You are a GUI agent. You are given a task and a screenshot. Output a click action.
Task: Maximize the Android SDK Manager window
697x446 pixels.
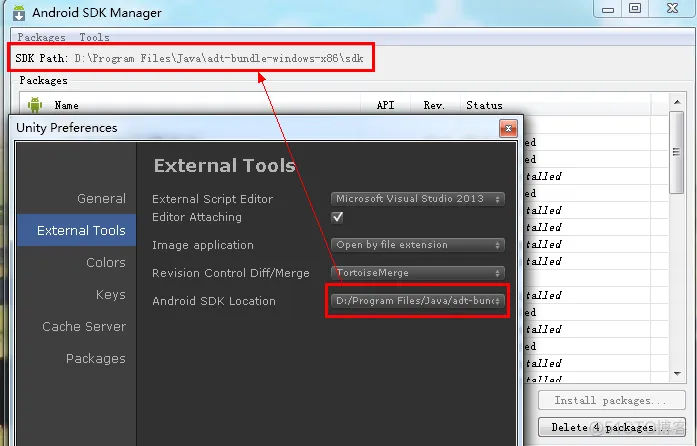coord(635,8)
